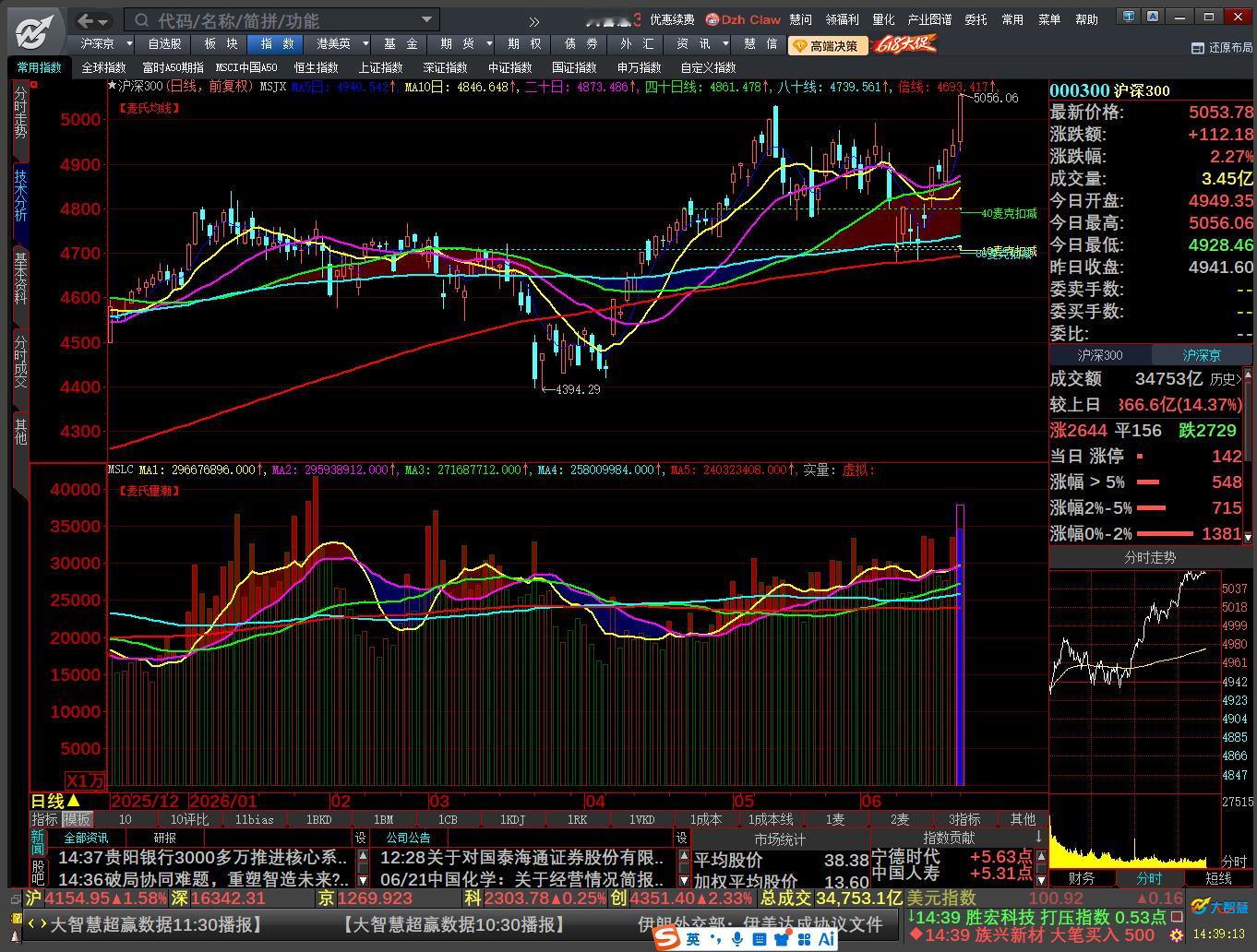1257x952 pixels.
Task: Click the 设 settings button beside 研报
Action: coord(361,838)
